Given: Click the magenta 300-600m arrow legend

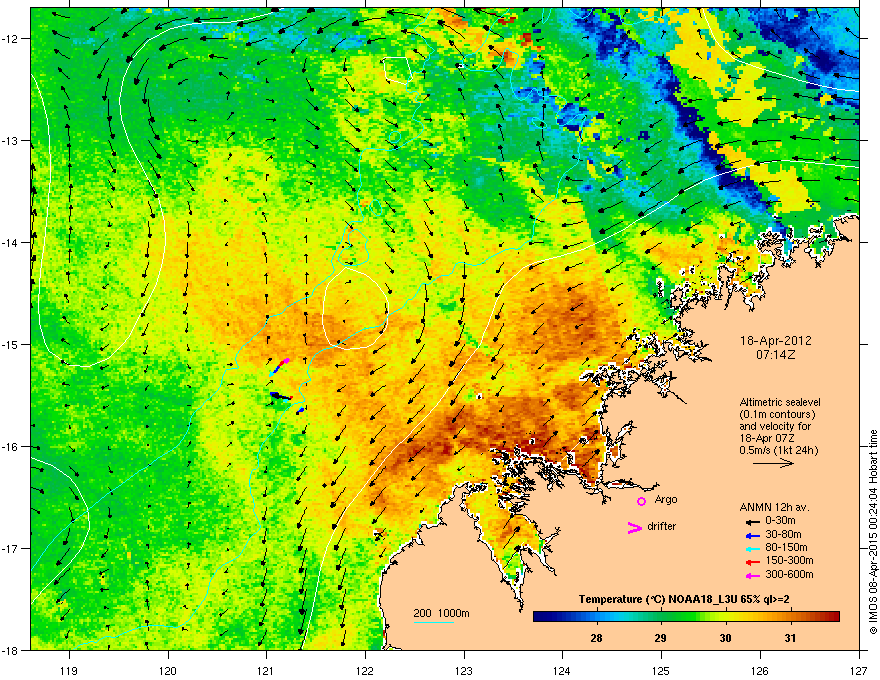Looking at the screenshot, I should point(753,575).
